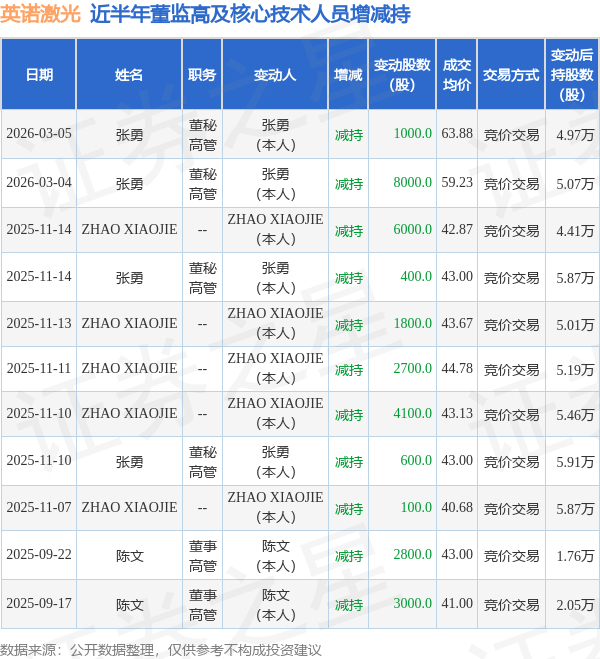Click share count 3000.0

[413, 604]
